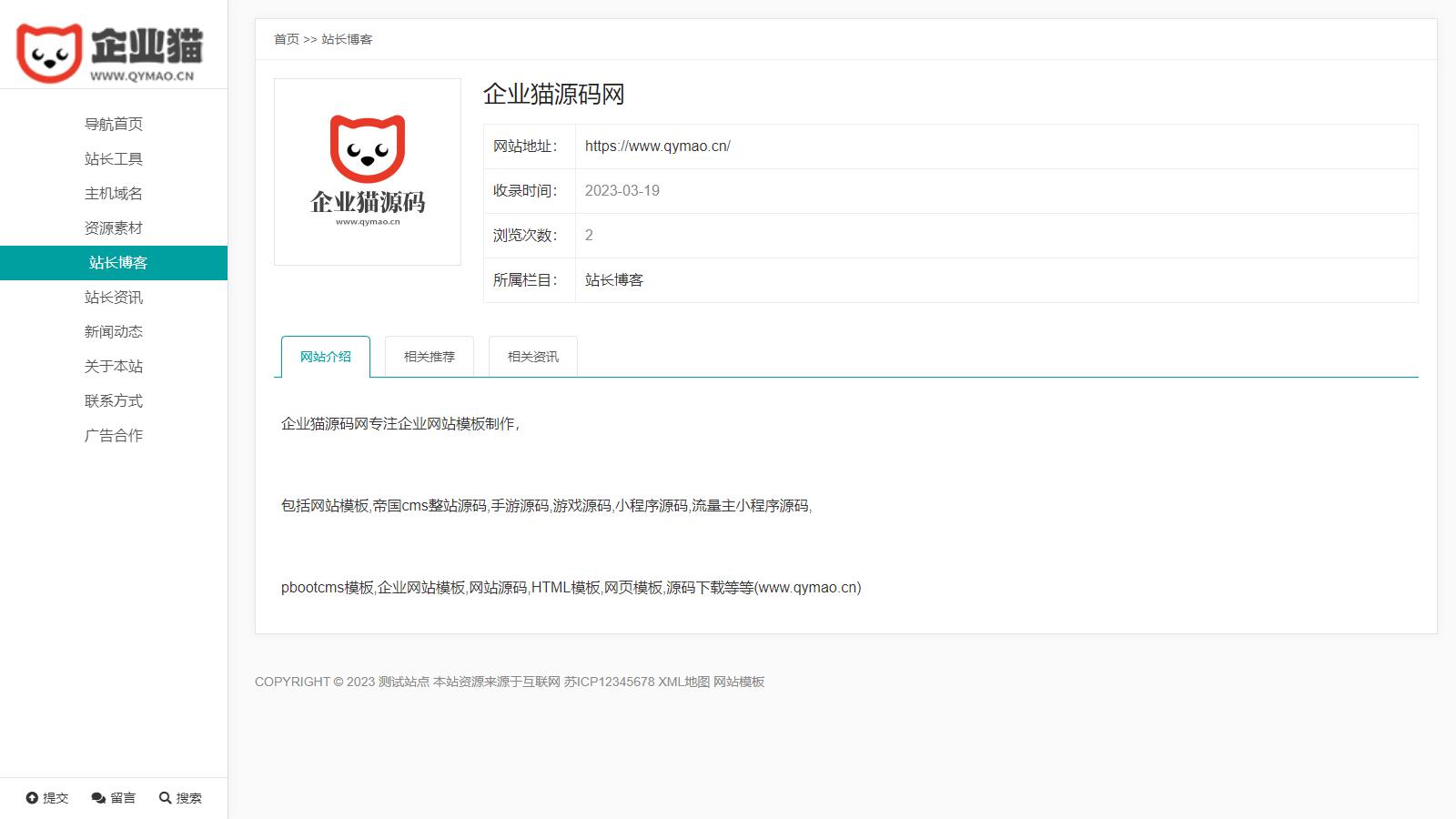Click the 企业猫 logo in sidebar
This screenshot has height=819, width=1456.
click(x=109, y=53)
